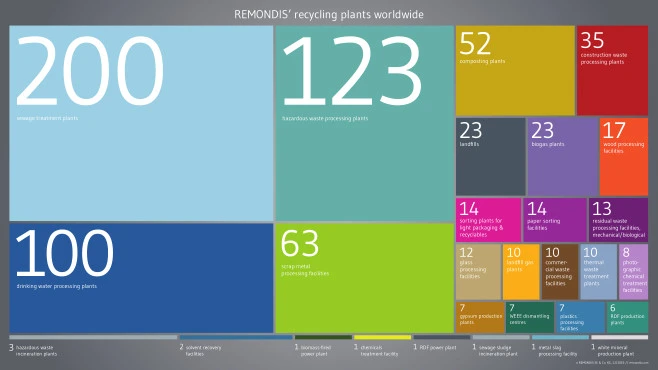Click the orange 10 landfill gas plants tile
Viewport: 658px width, 370px height.
point(521,272)
